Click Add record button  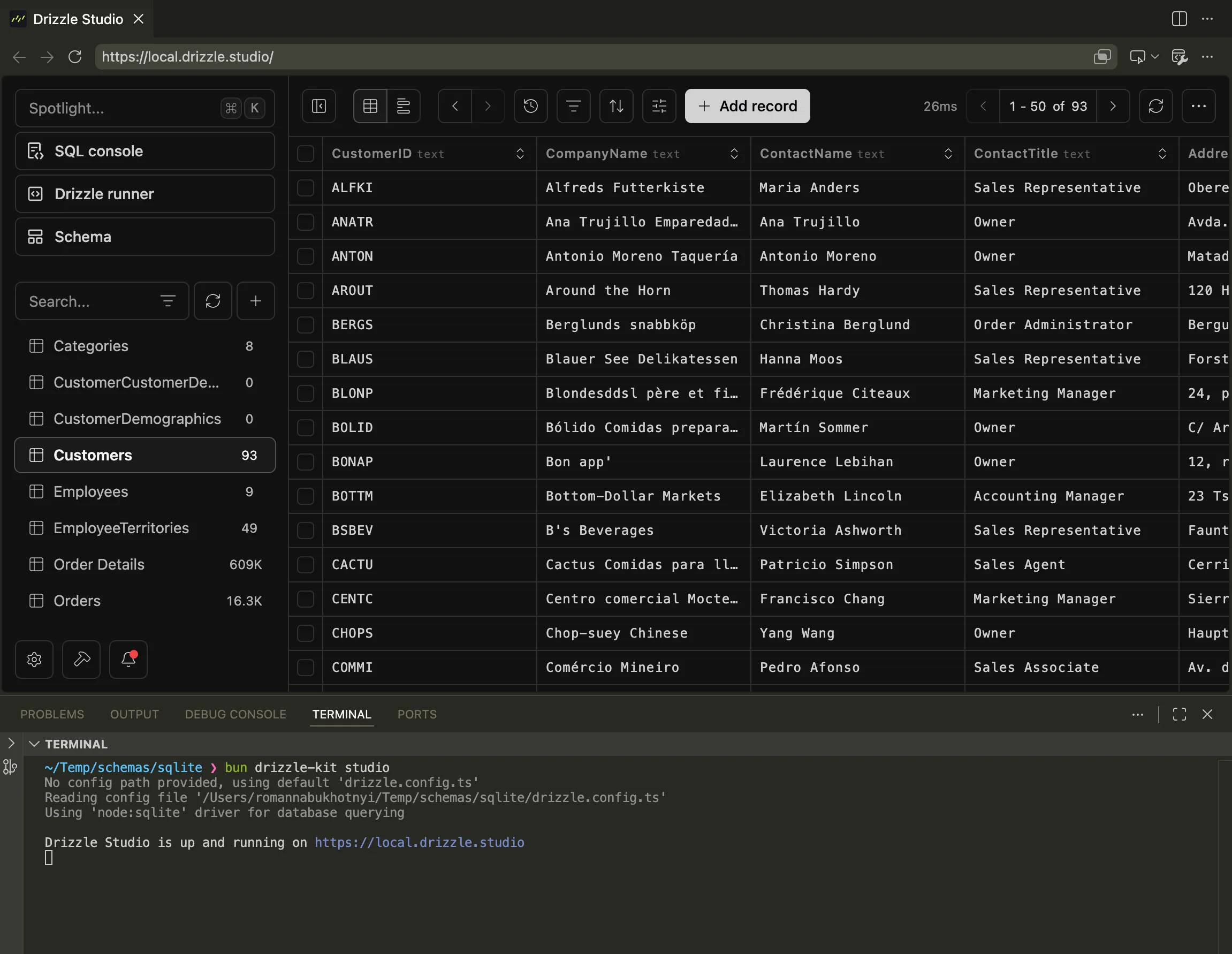click(748, 106)
